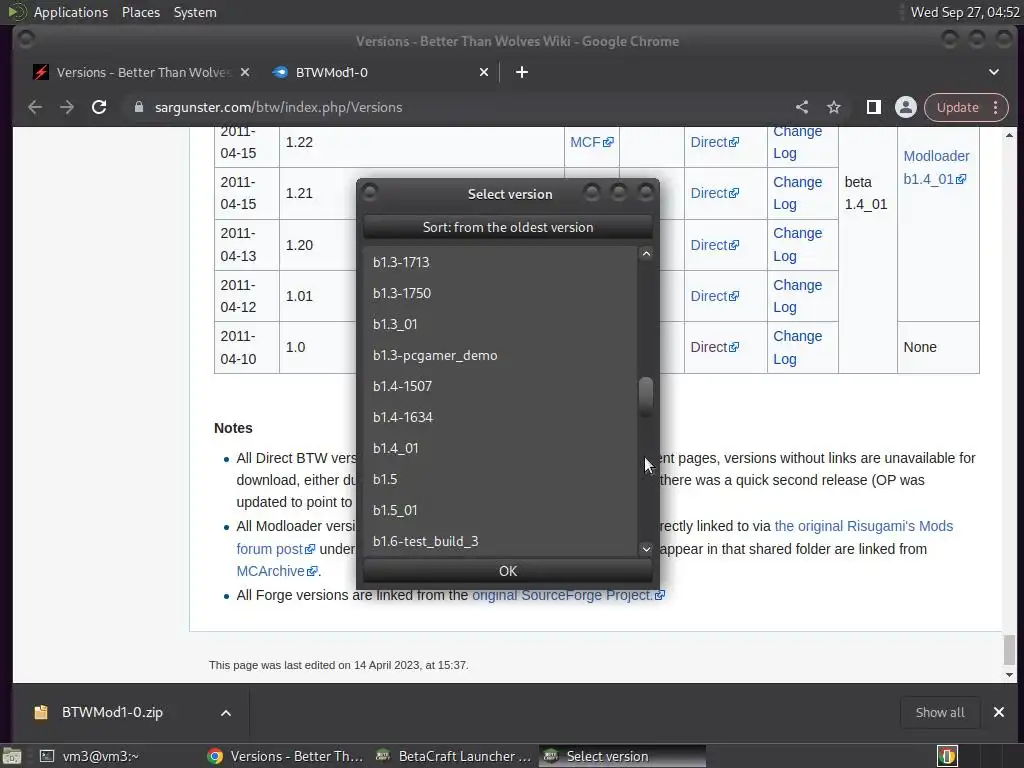Go back in Chrome's page history
1024x768 pixels.
click(x=35, y=107)
